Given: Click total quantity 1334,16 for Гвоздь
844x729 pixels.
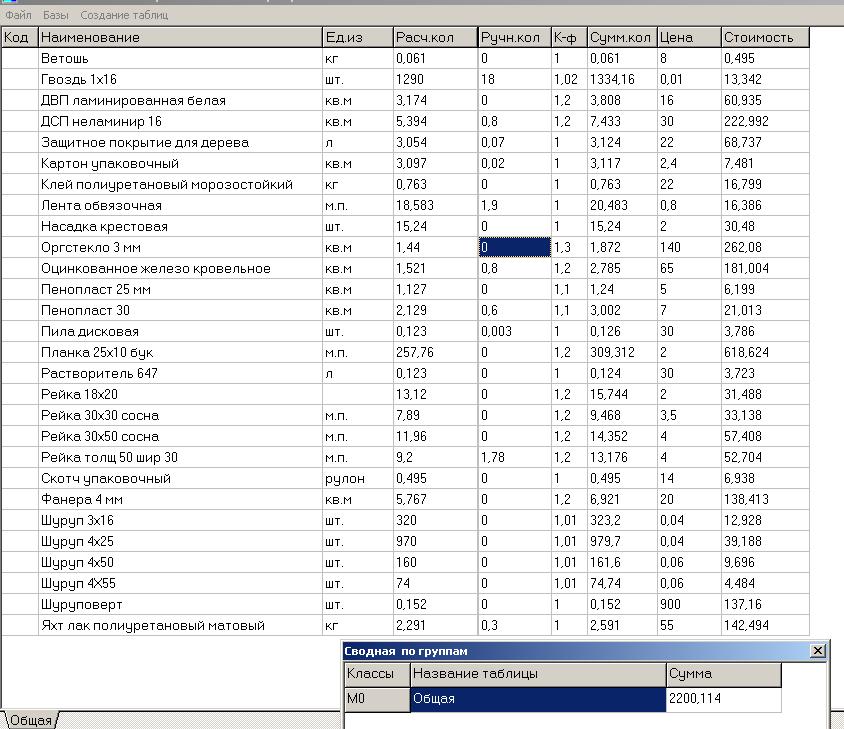Looking at the screenshot, I should pos(622,79).
